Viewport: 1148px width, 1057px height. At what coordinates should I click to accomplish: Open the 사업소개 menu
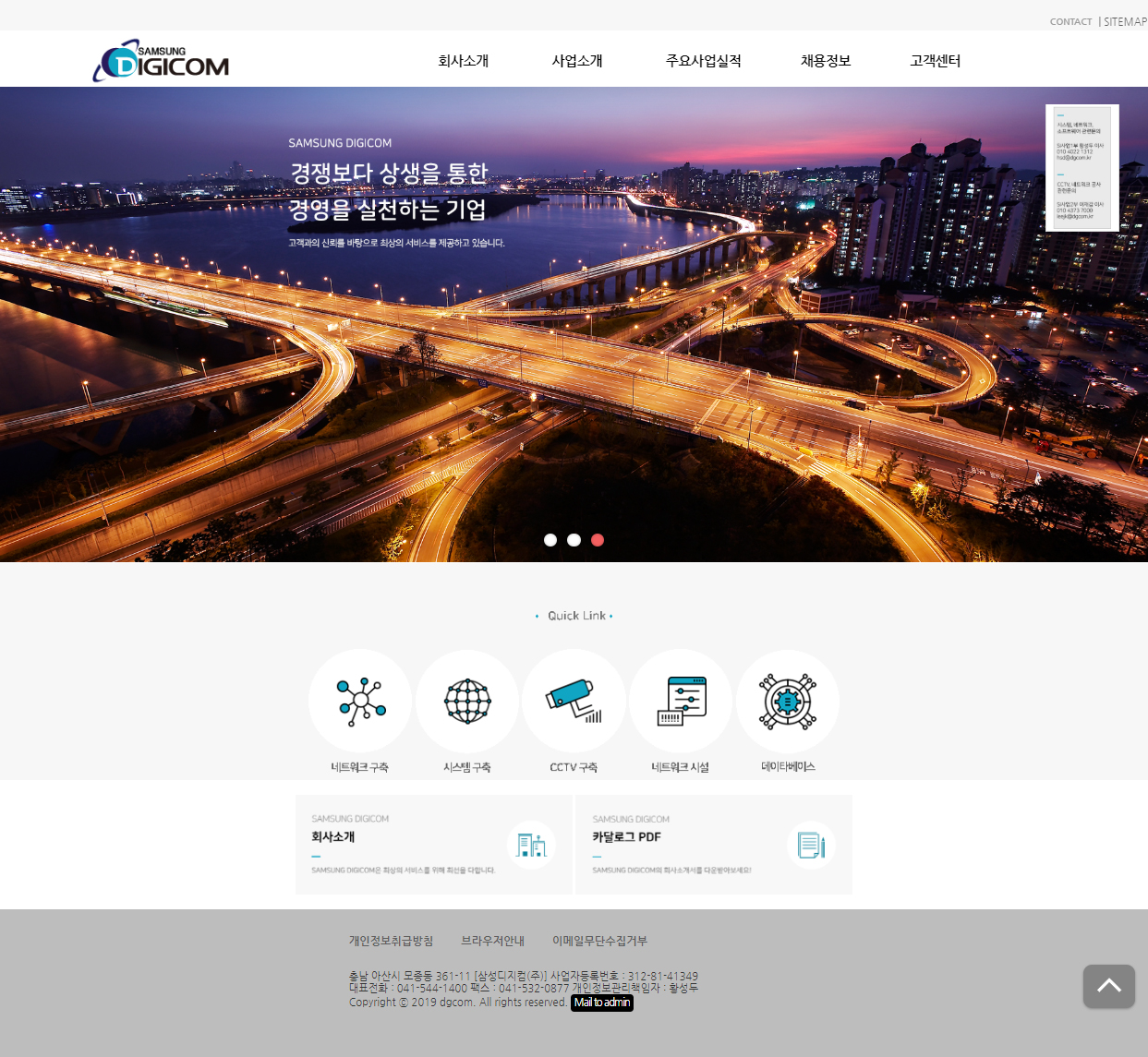pyautogui.click(x=577, y=61)
